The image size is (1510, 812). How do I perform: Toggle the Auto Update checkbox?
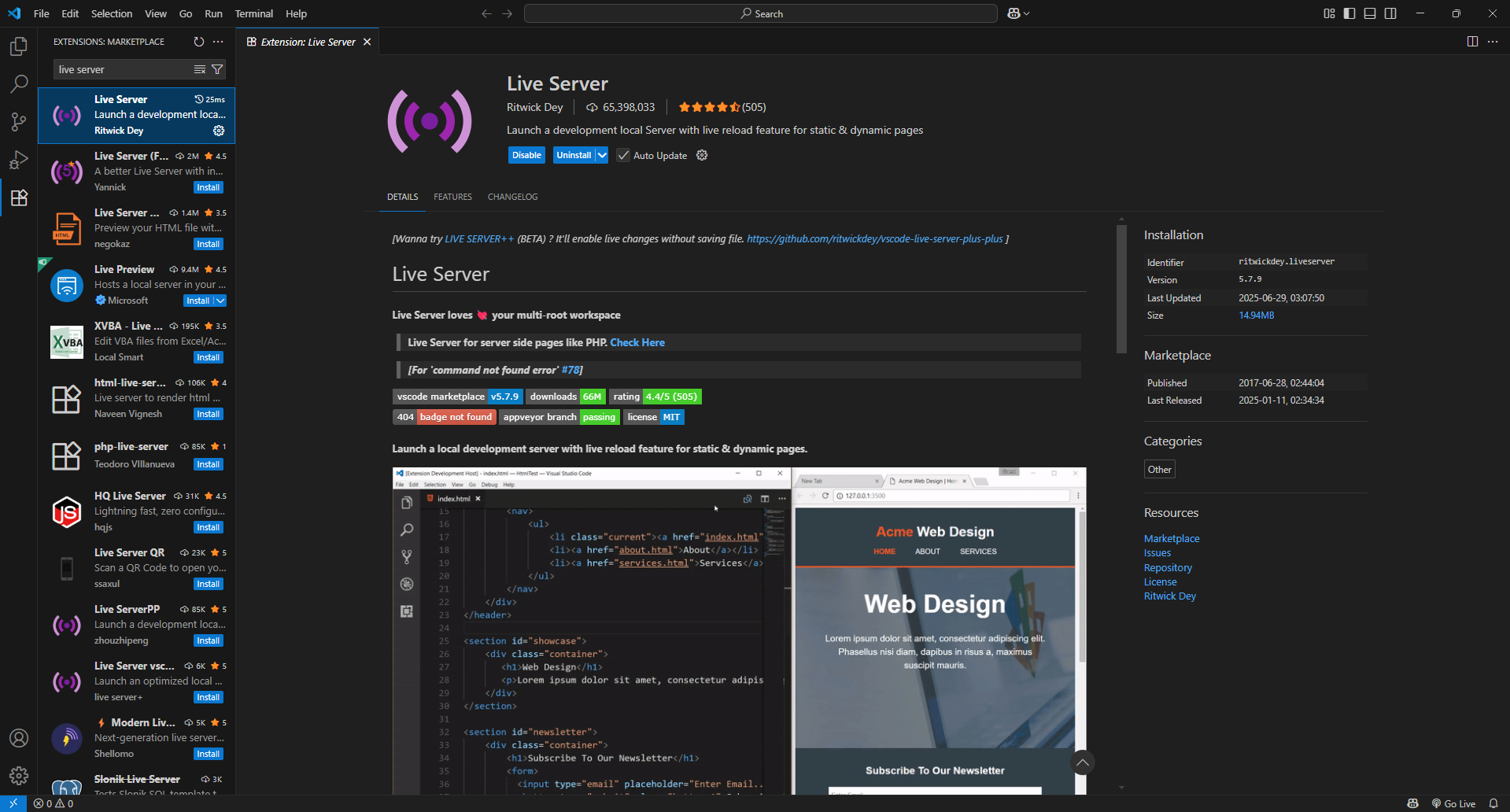(623, 155)
